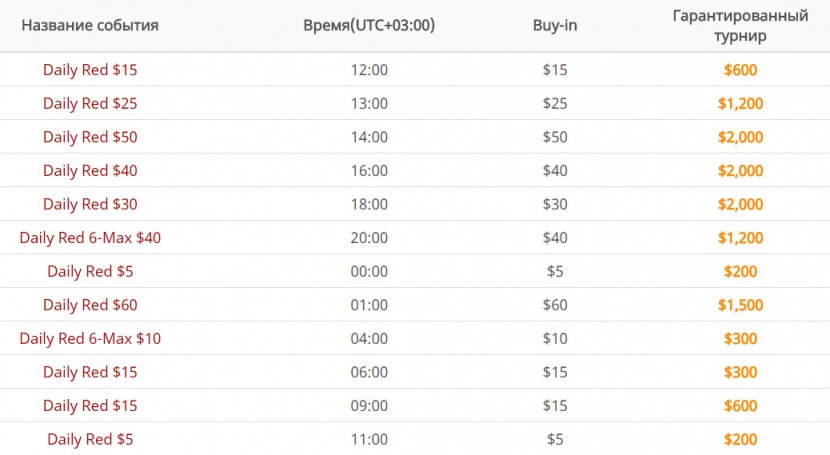Click the Гарантированный турнир column header
The width and height of the screenshot is (830, 455).
pyautogui.click(x=740, y=25)
